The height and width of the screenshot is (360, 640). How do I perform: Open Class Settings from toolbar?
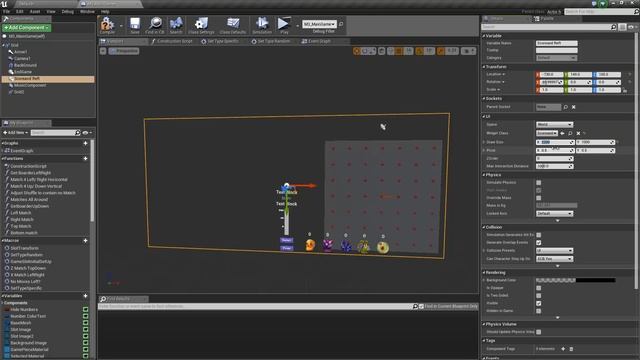[201, 25]
